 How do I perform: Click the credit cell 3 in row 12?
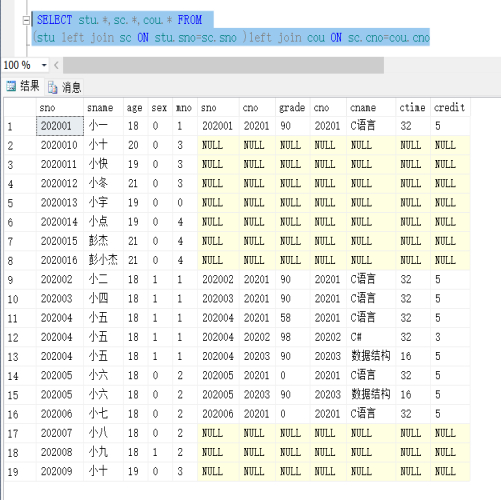tap(450, 337)
